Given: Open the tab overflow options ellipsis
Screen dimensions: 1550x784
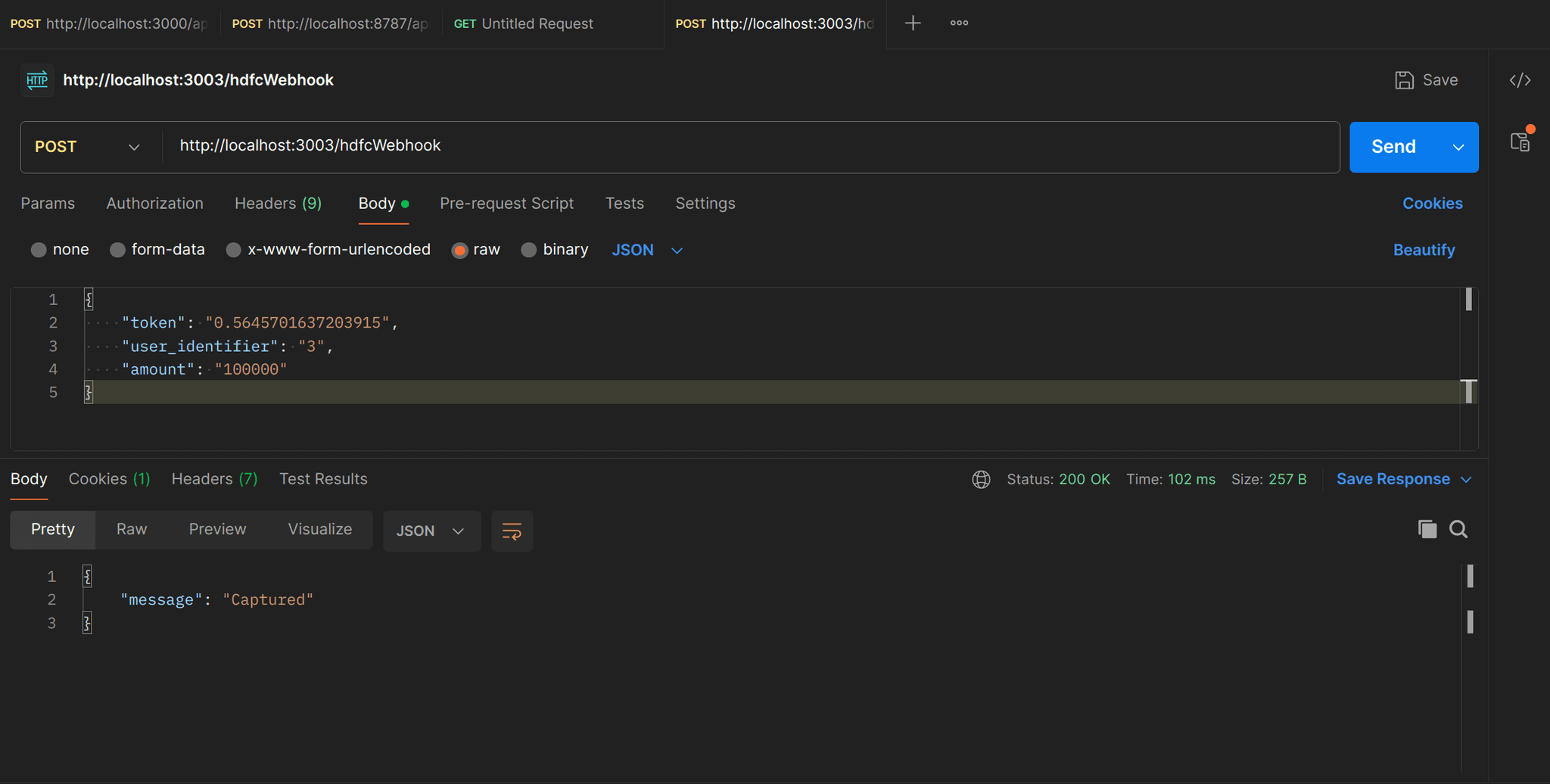Looking at the screenshot, I should [x=959, y=23].
